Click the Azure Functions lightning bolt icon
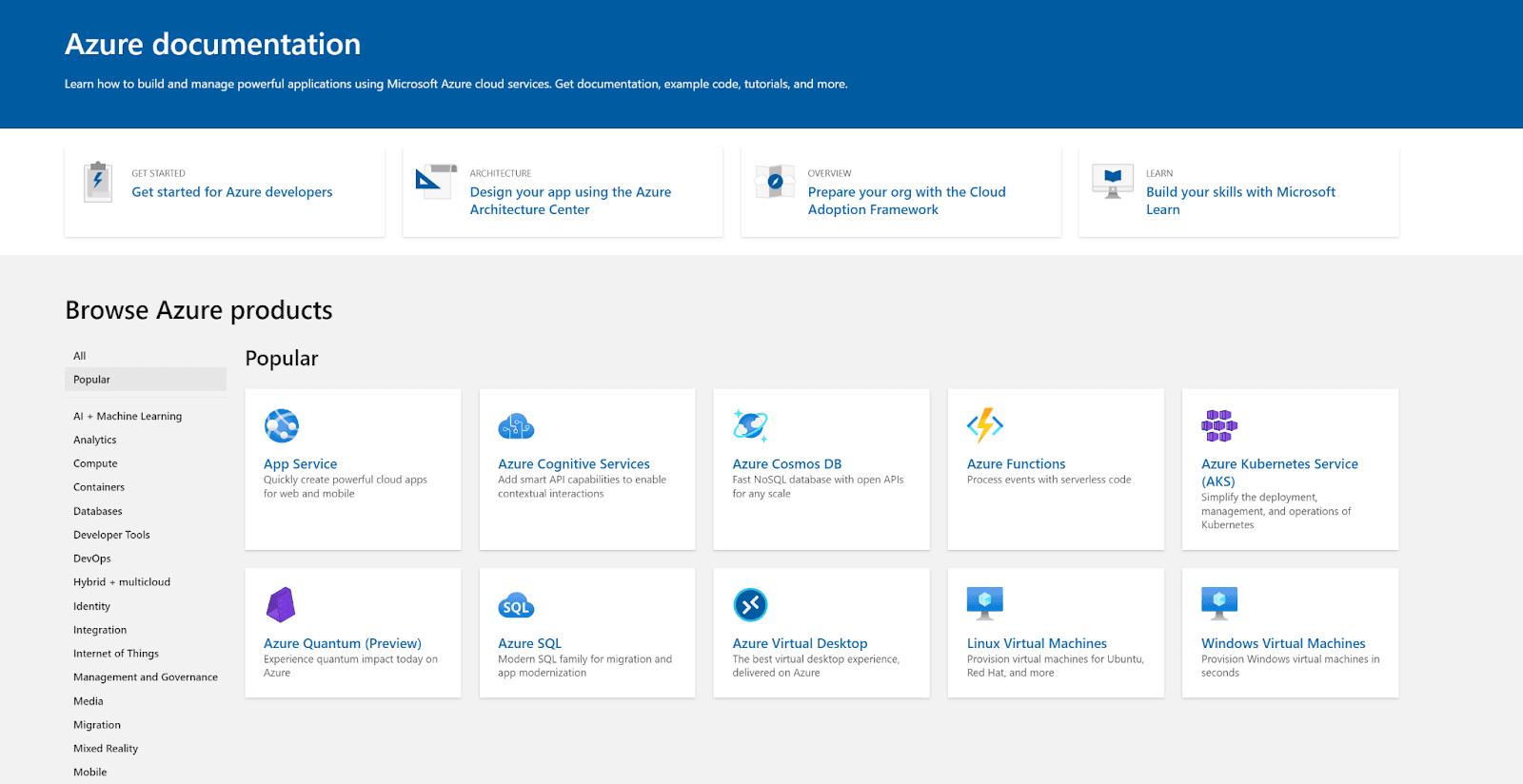Image resolution: width=1523 pixels, height=784 pixels. coord(985,425)
